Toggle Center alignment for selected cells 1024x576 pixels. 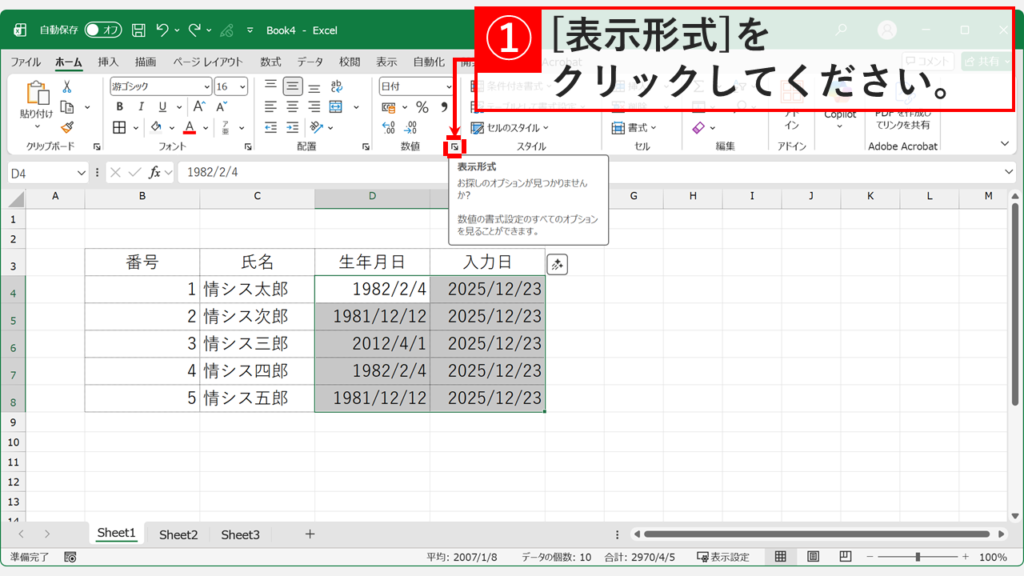point(293,107)
